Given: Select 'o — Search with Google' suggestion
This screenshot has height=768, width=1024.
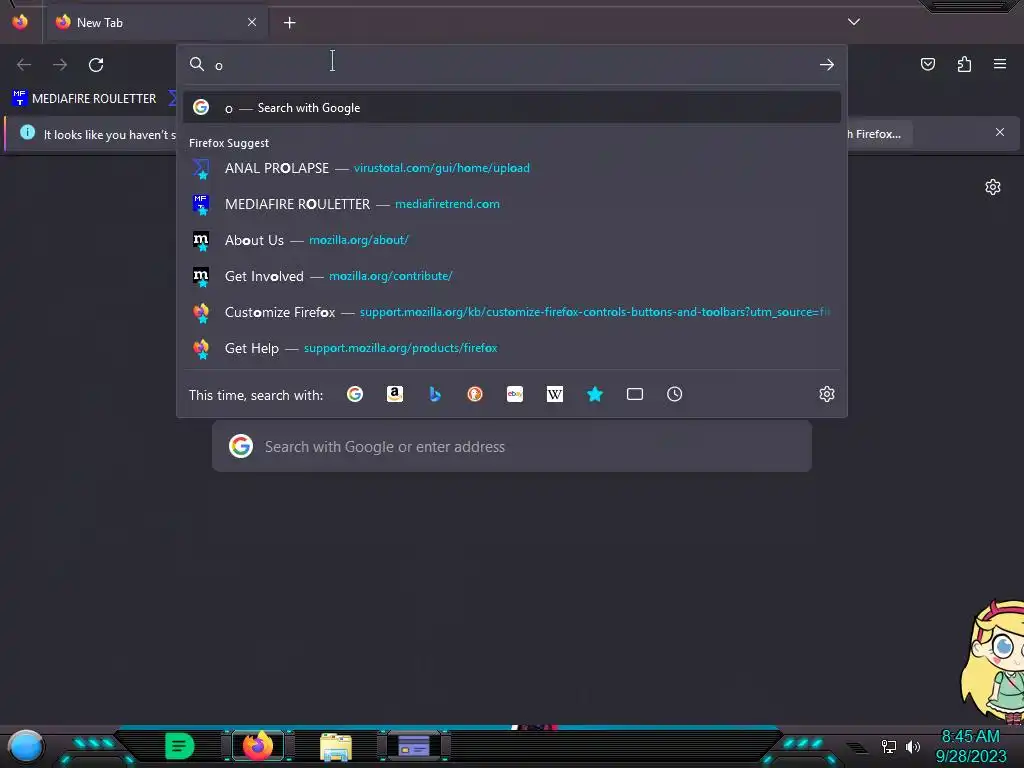Looking at the screenshot, I should (511, 108).
